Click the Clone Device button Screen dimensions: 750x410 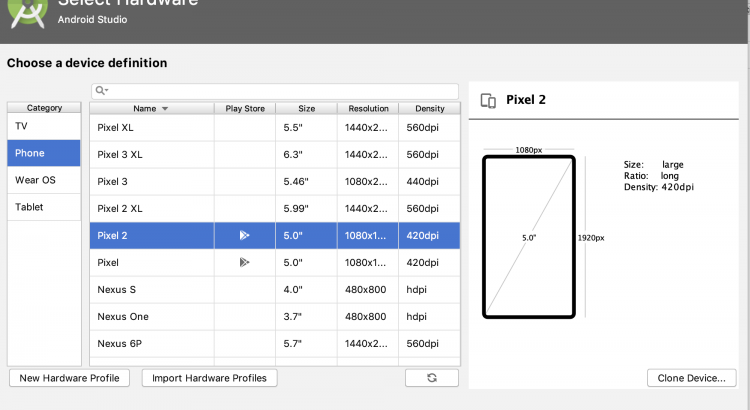point(691,378)
